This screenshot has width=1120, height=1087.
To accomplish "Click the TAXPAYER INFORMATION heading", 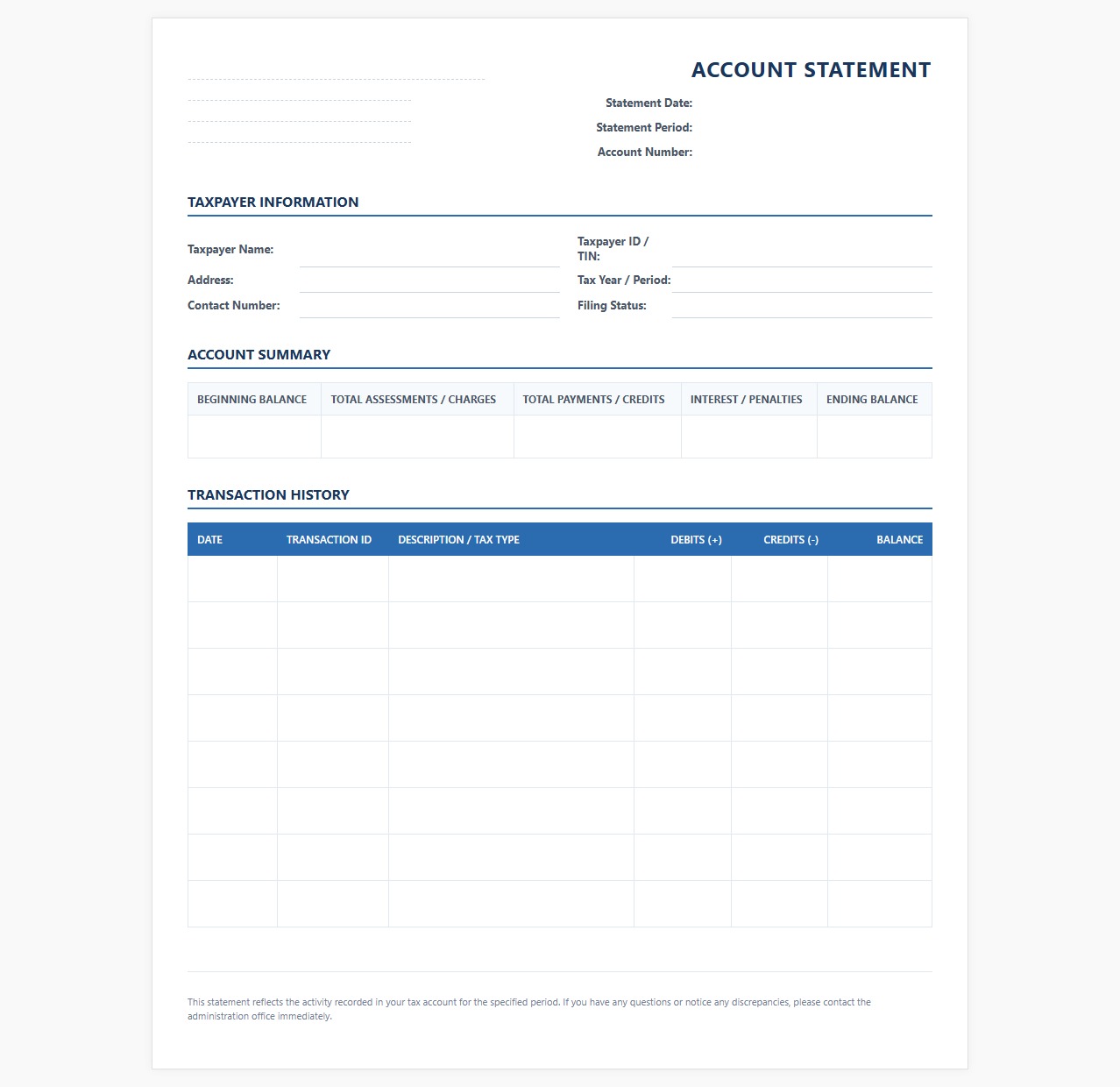I will (x=273, y=202).
